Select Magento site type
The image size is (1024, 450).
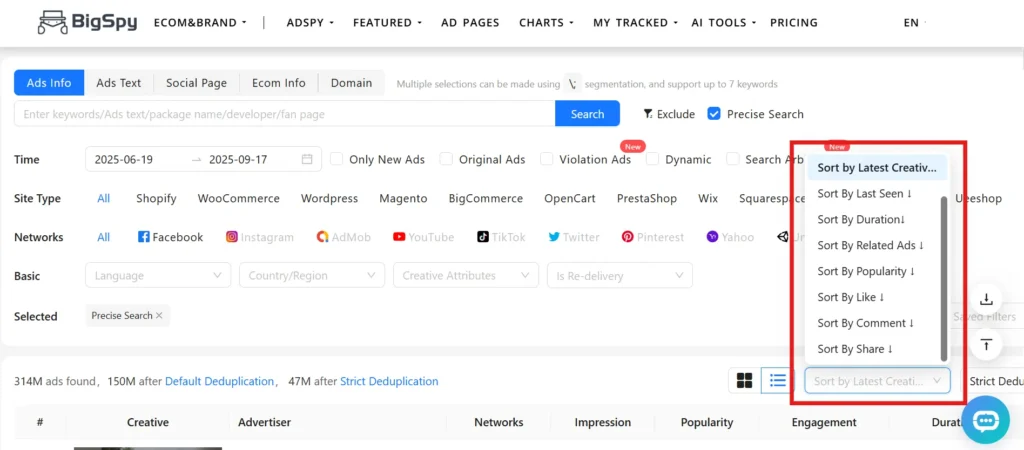[403, 199]
